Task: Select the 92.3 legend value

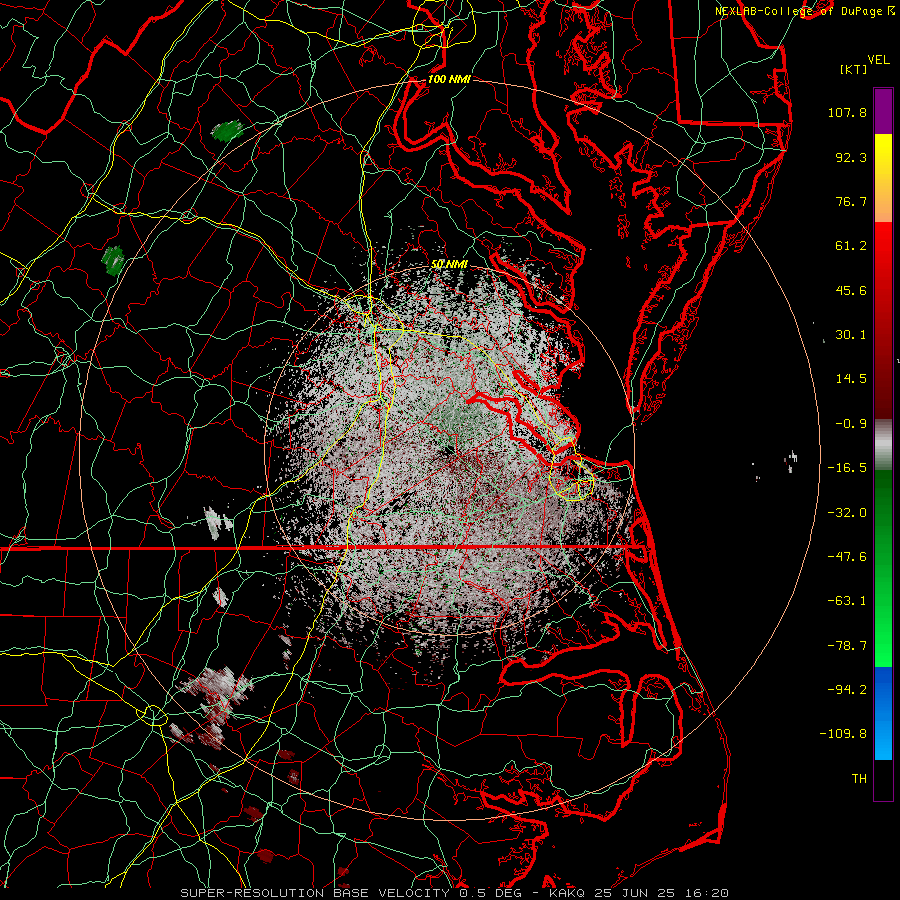Action: pyautogui.click(x=851, y=157)
